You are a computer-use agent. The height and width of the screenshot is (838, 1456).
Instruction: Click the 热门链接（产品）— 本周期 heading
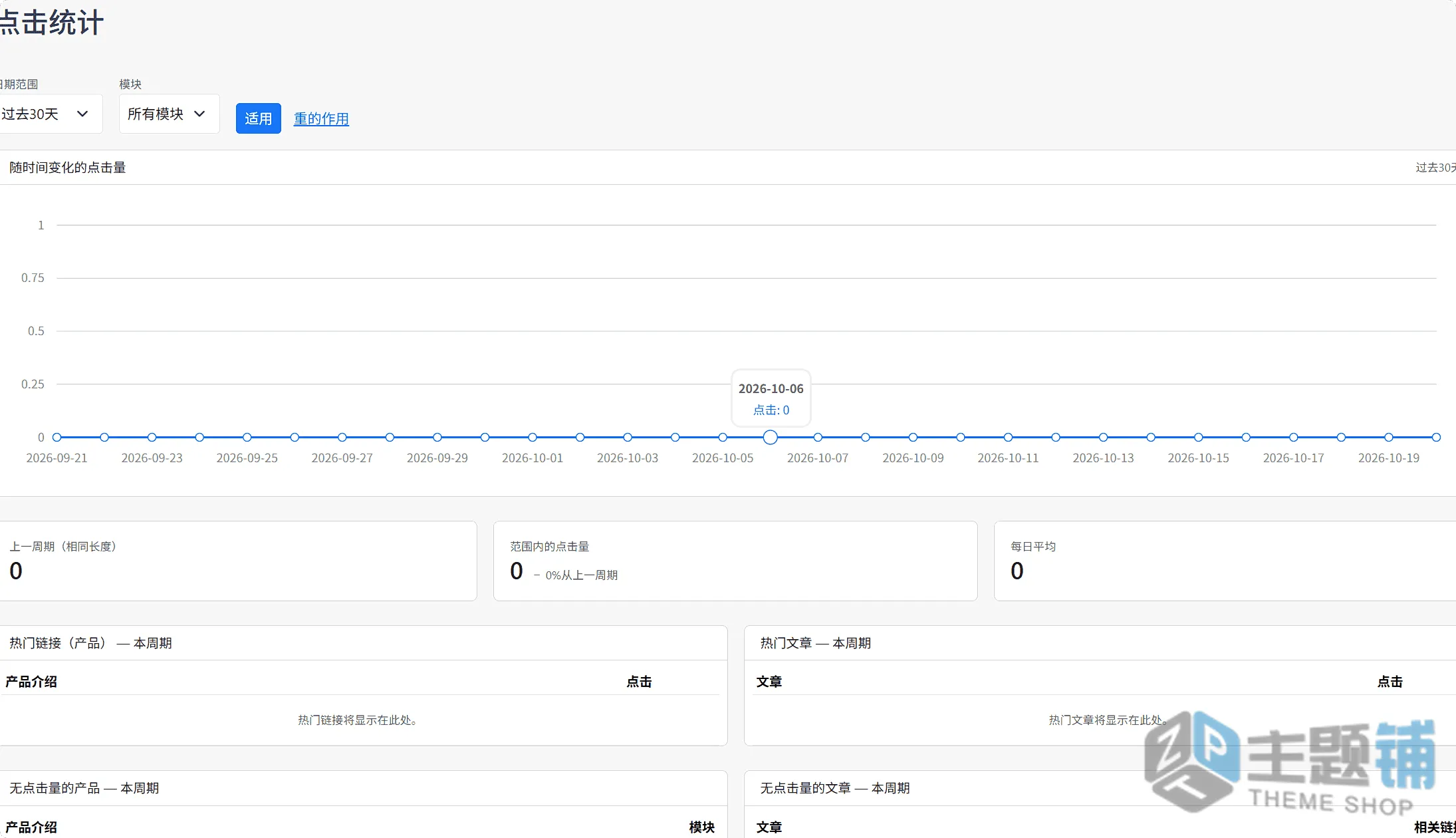[x=90, y=643]
